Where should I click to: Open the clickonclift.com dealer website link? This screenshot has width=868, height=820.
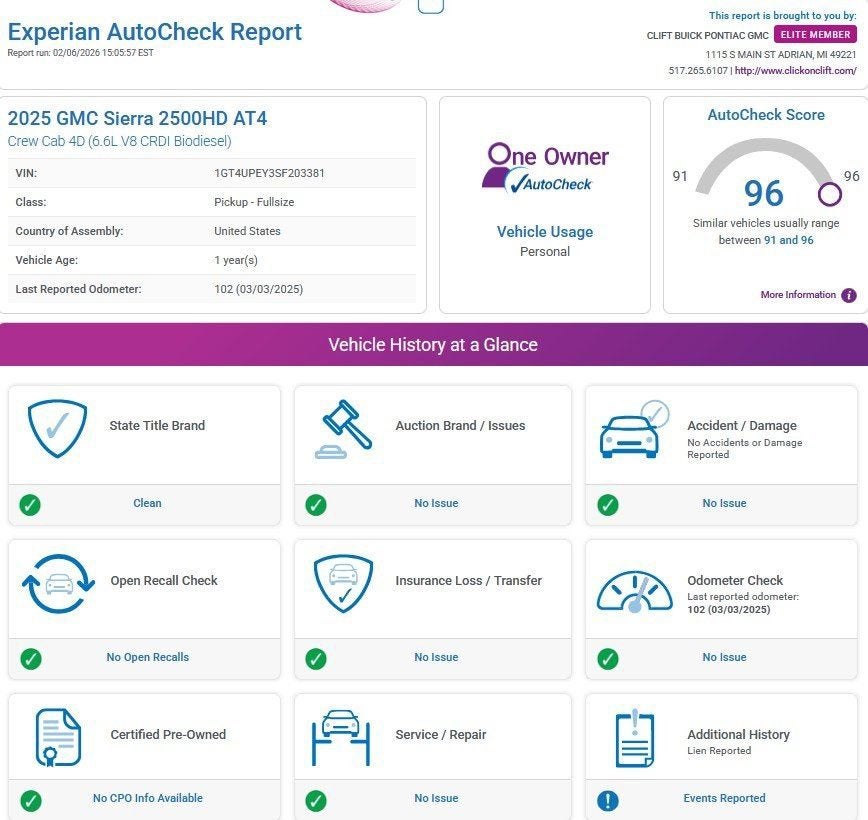(x=795, y=71)
